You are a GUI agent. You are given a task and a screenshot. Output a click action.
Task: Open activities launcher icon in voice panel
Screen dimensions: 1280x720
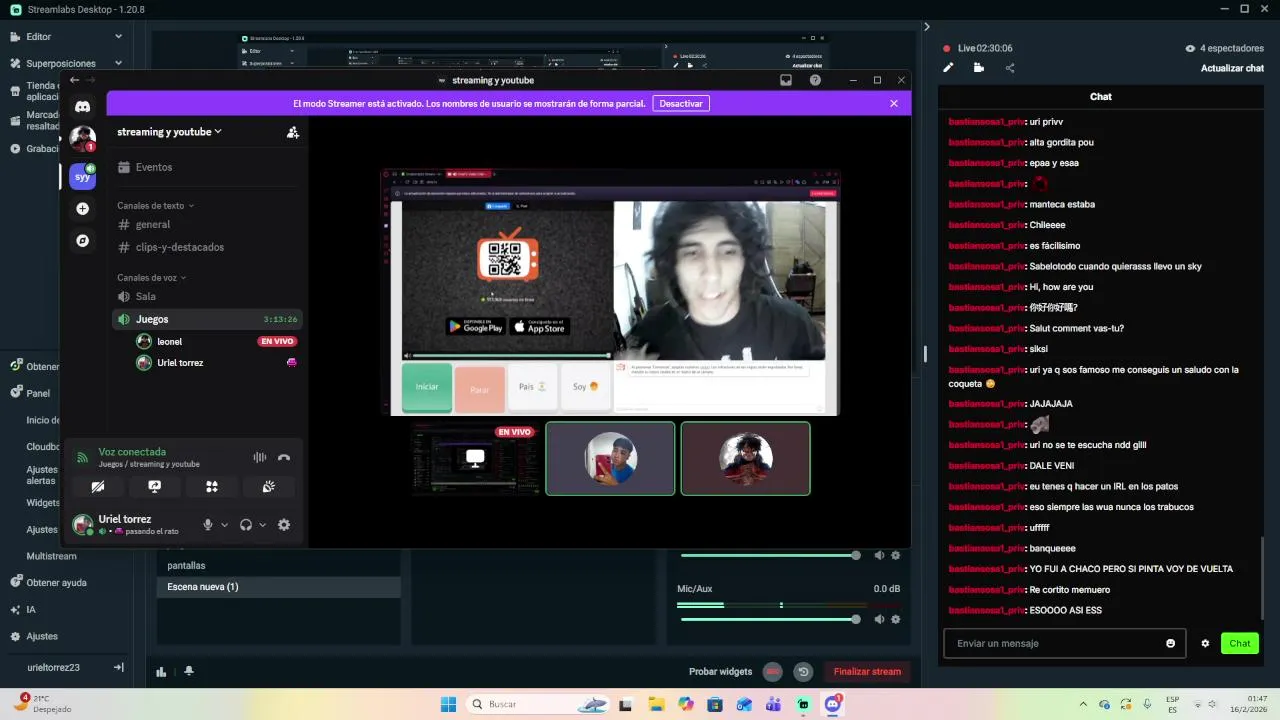[212, 487]
